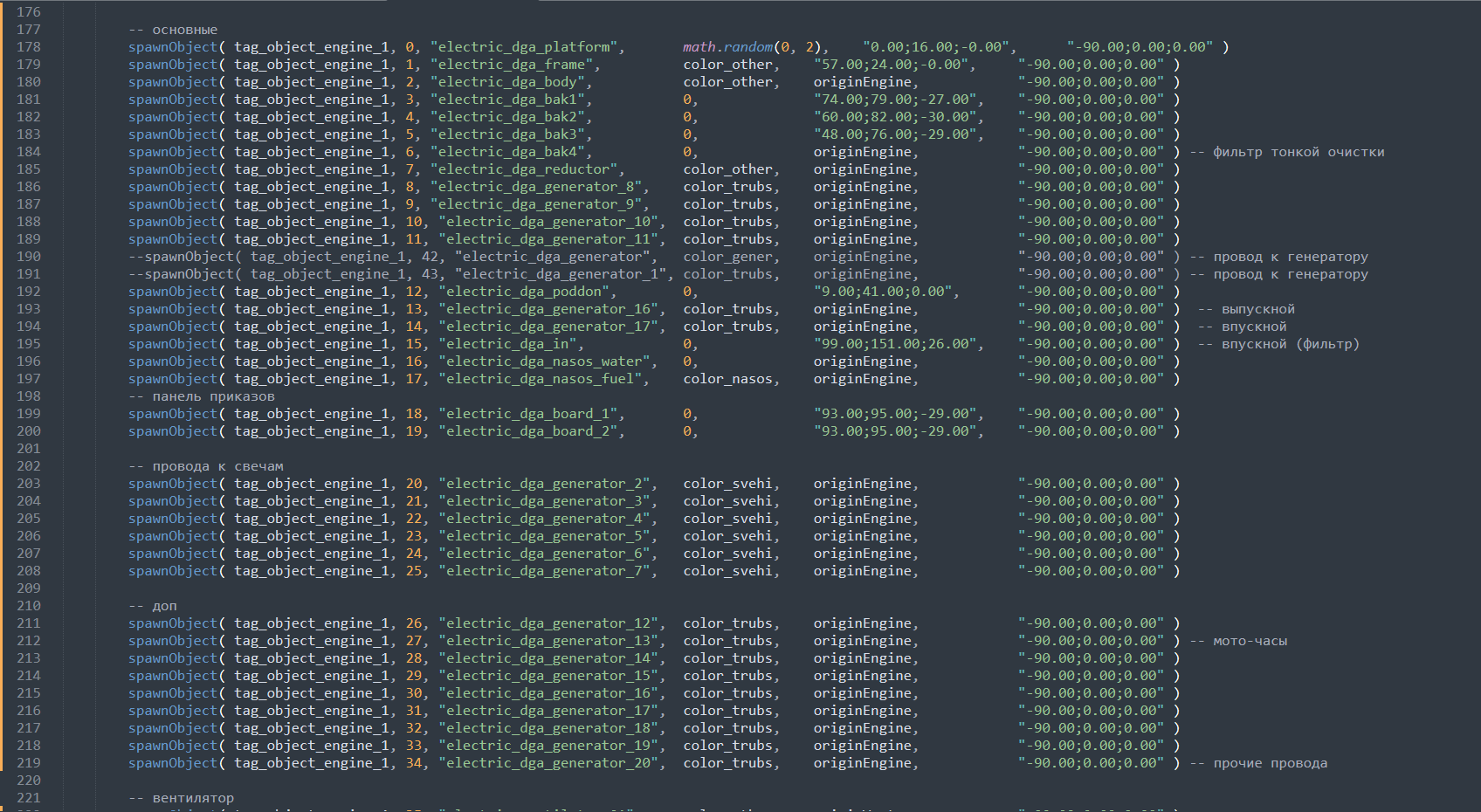
Task: Click the string "electric_dga_nasos_fuel"
Action: [x=541, y=379]
